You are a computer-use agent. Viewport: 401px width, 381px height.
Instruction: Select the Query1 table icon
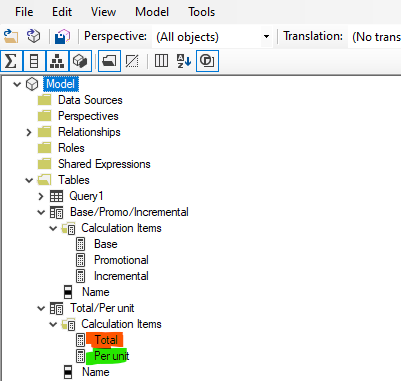pyautogui.click(x=56, y=196)
